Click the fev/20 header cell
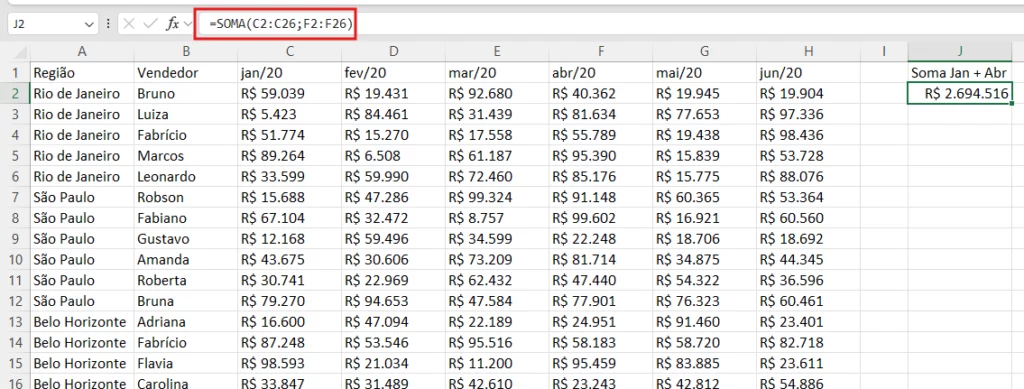 (393, 72)
